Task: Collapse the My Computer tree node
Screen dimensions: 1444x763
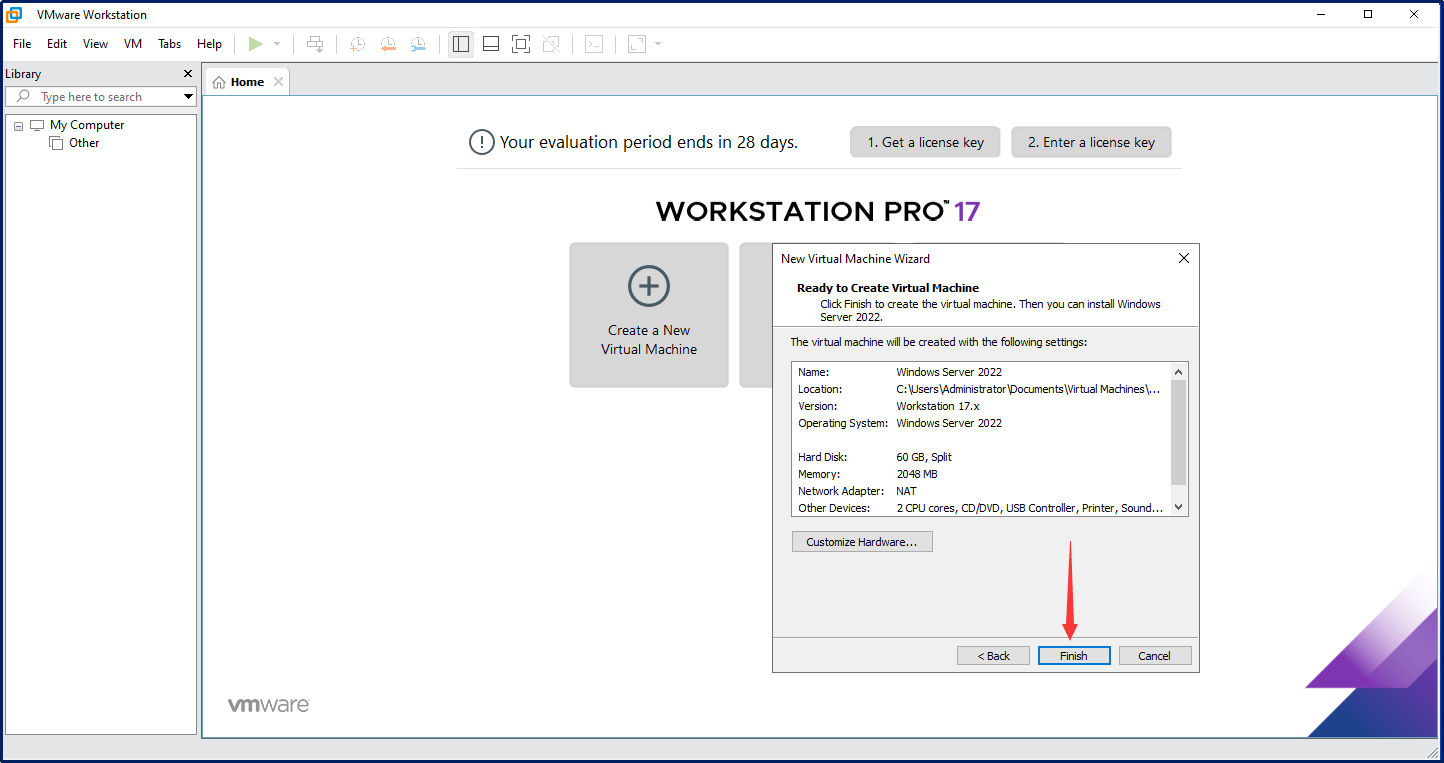Action: 19,126
